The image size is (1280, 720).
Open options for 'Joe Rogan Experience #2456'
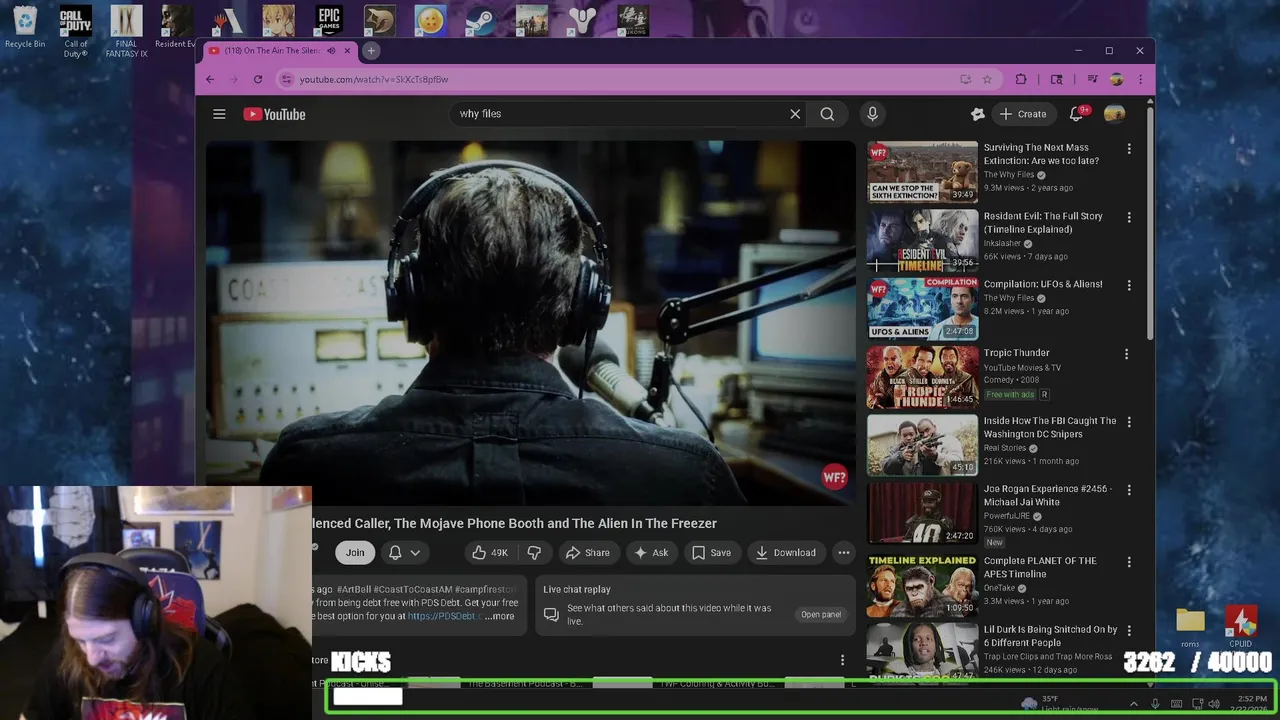pos(1129,490)
